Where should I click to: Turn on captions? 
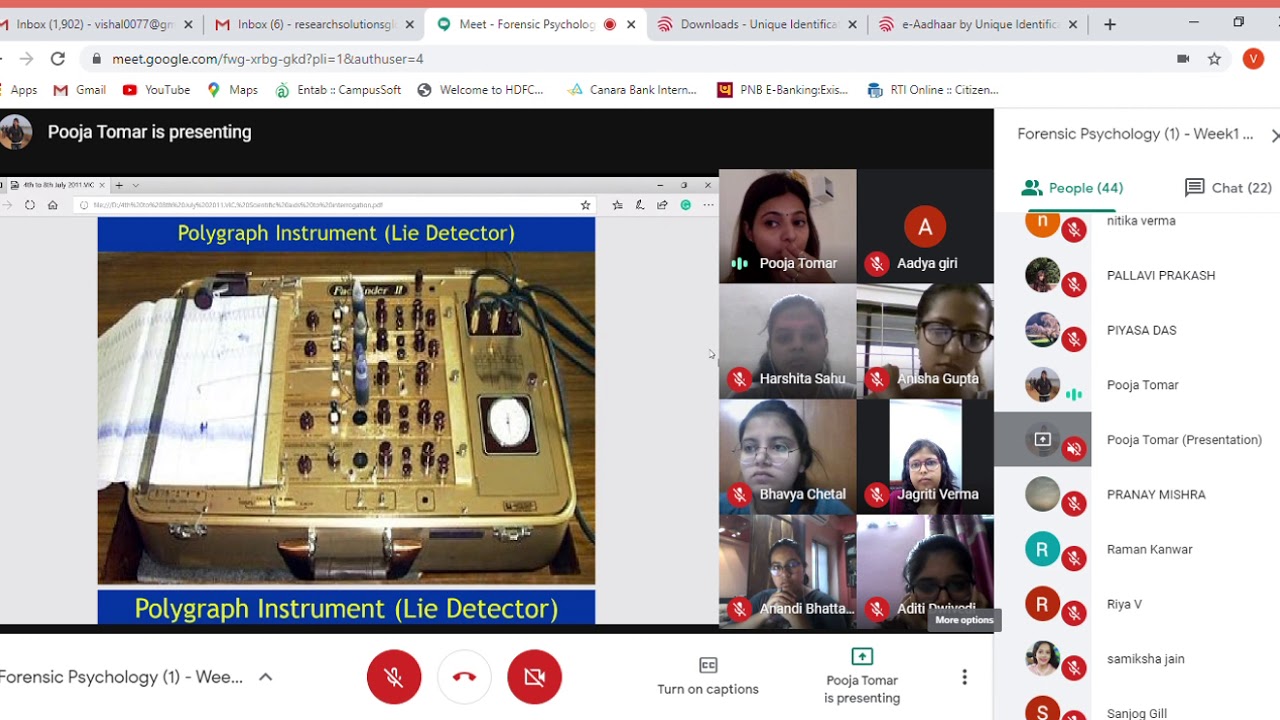click(708, 677)
